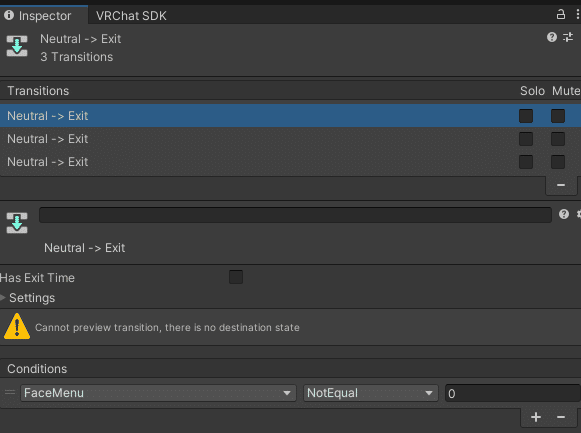This screenshot has height=433, width=581.
Task: Select the Inspector tab
Action: pyautogui.click(x=44, y=16)
